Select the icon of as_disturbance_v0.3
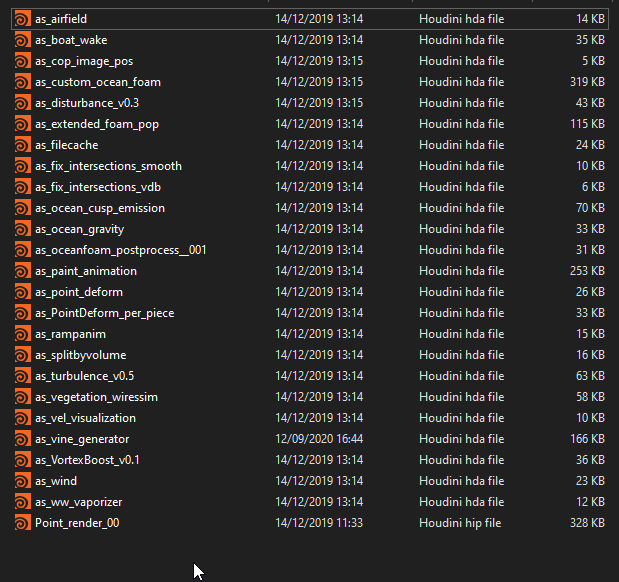This screenshot has height=582, width=619. [x=23, y=103]
